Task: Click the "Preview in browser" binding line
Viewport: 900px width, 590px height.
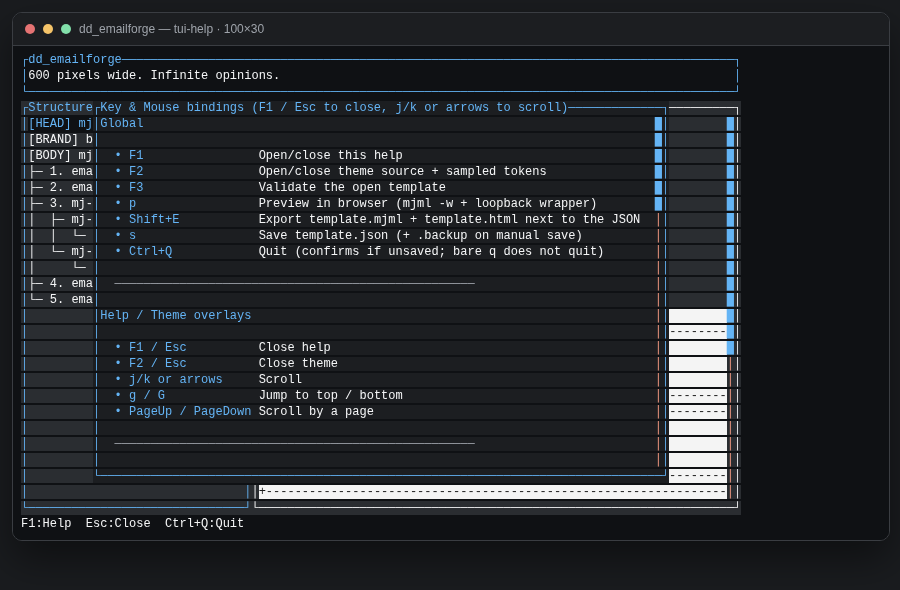Action: click(x=428, y=204)
